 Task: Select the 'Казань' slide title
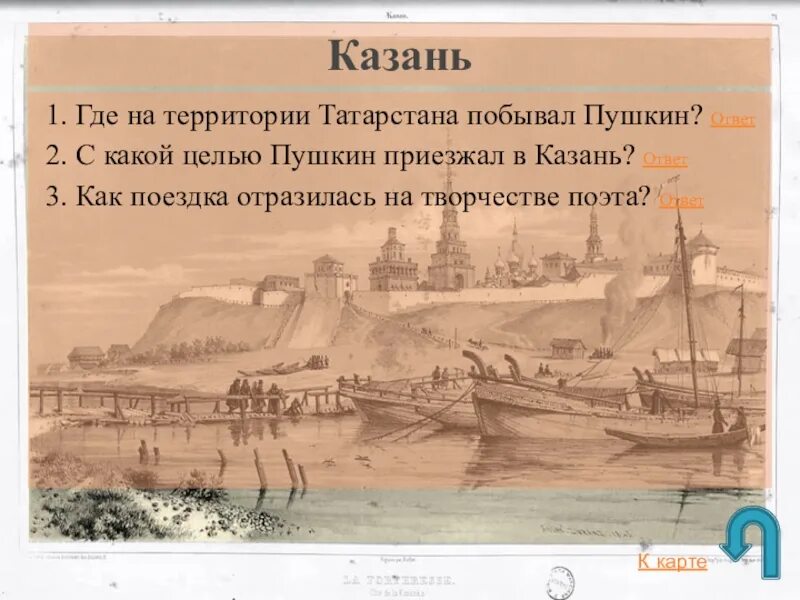(x=399, y=56)
